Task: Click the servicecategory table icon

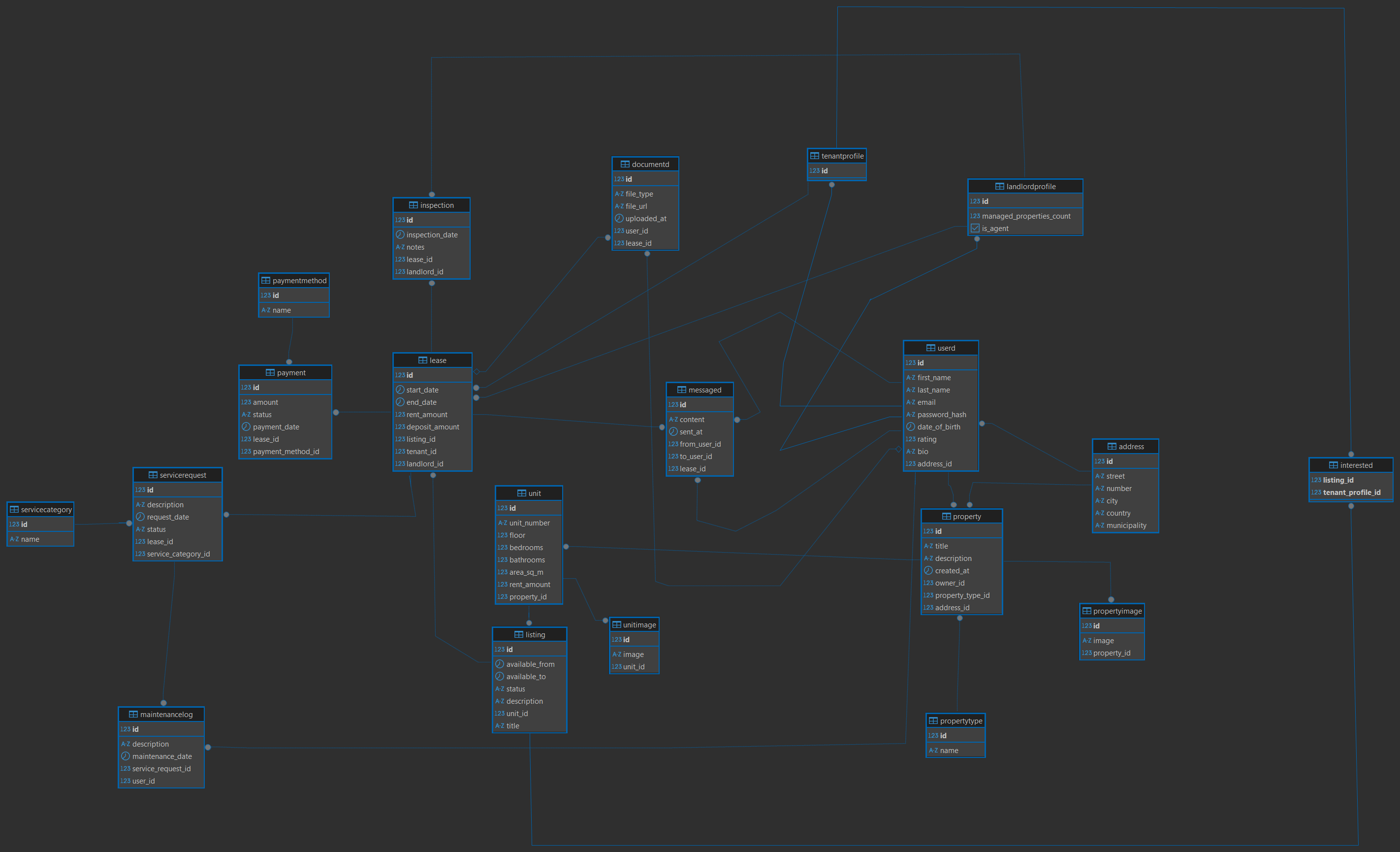Action: pos(14,509)
